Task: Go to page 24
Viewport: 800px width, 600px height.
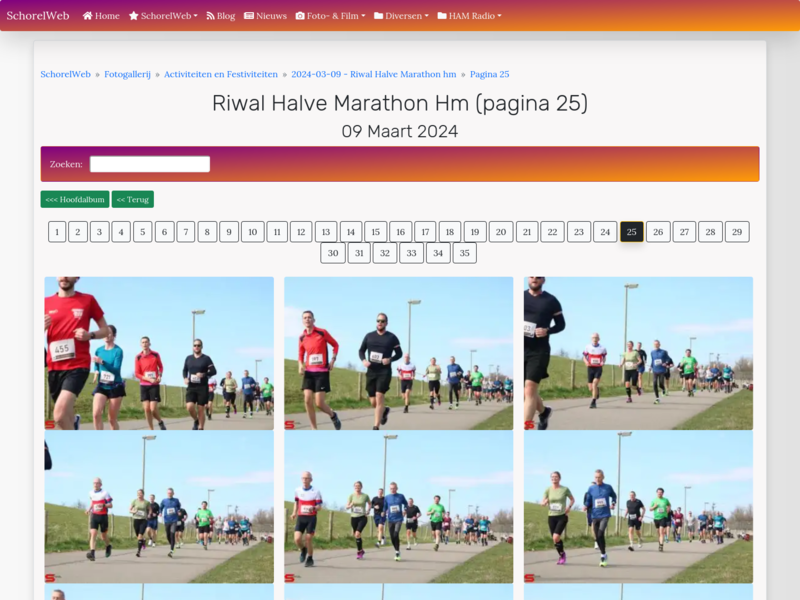Action: pos(605,232)
